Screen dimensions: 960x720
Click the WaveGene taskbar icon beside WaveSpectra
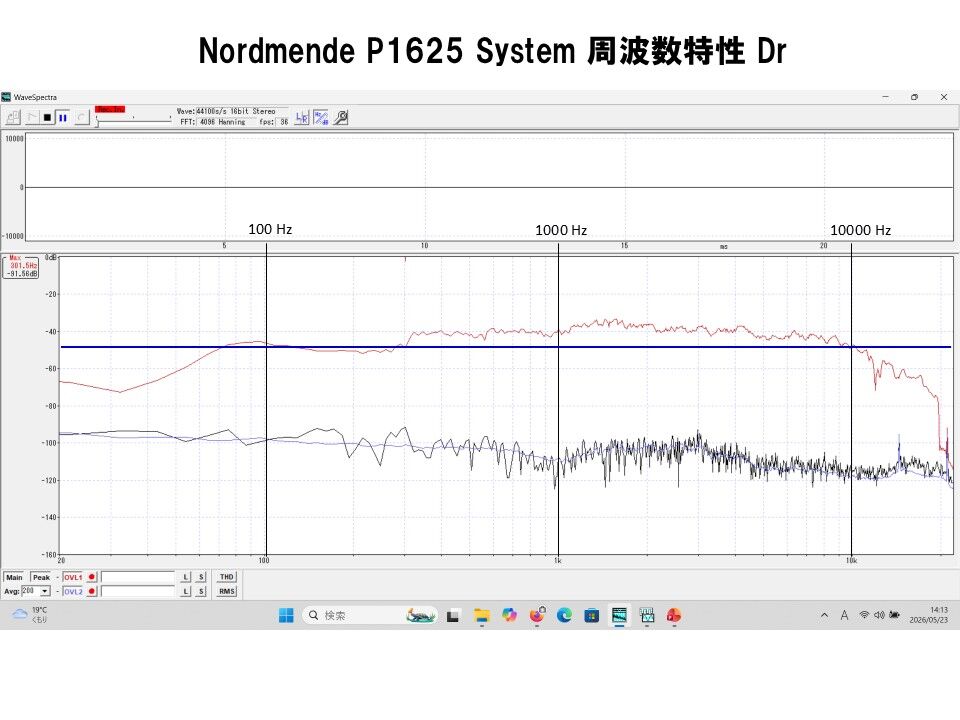[647, 615]
